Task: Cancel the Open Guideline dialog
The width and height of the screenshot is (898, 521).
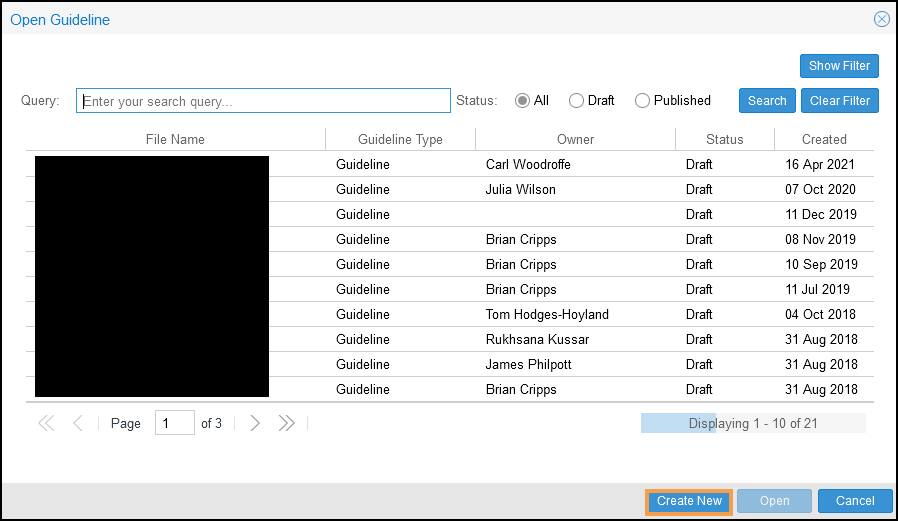Action: (854, 501)
